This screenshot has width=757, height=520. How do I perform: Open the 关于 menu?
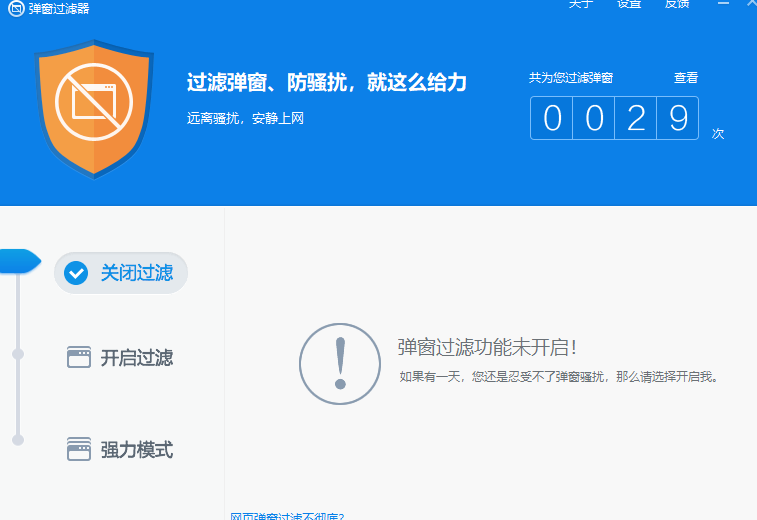pos(581,4)
